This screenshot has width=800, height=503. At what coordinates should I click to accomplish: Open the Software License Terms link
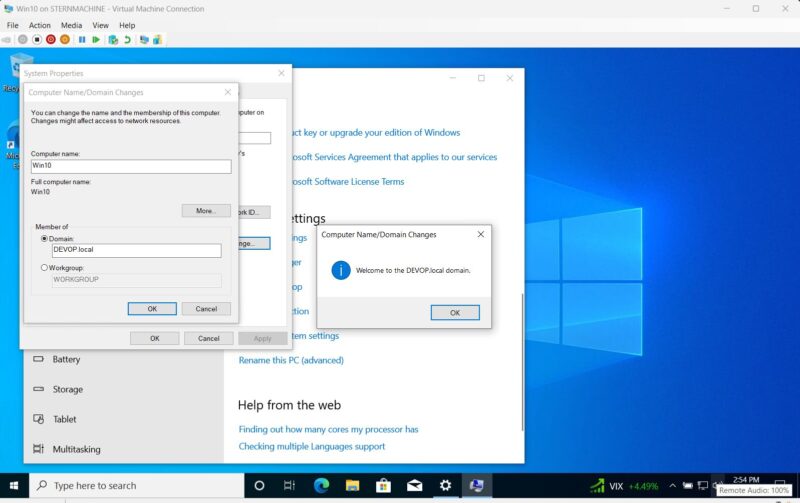click(x=348, y=182)
